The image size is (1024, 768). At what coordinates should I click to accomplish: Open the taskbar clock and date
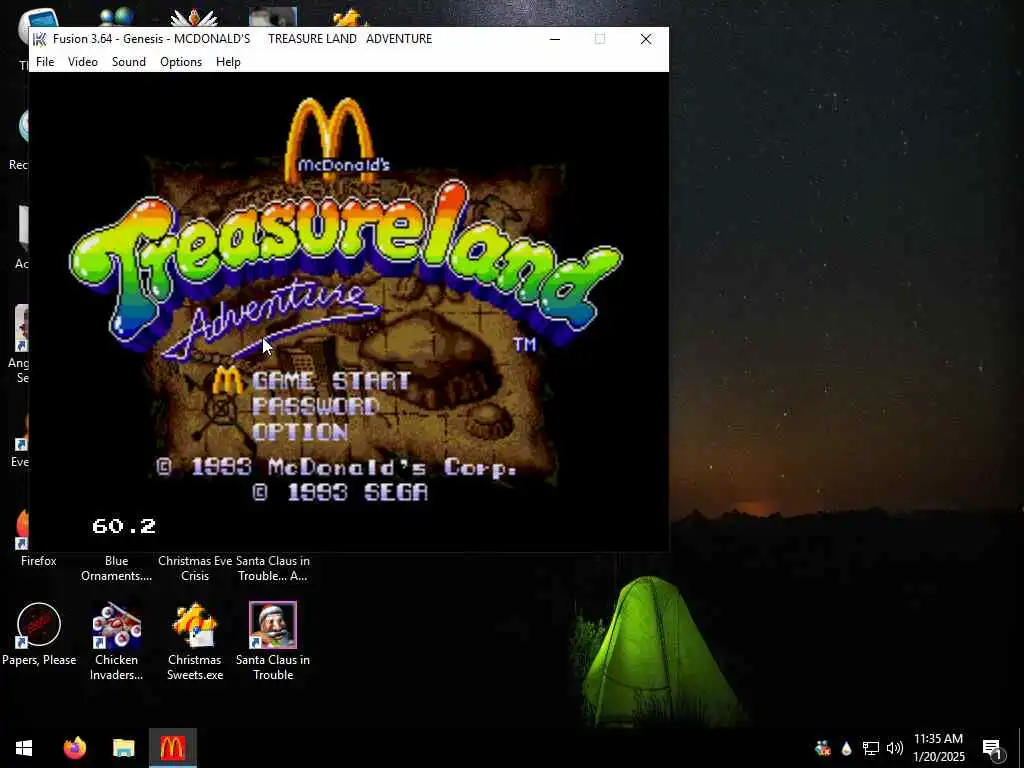coord(938,748)
